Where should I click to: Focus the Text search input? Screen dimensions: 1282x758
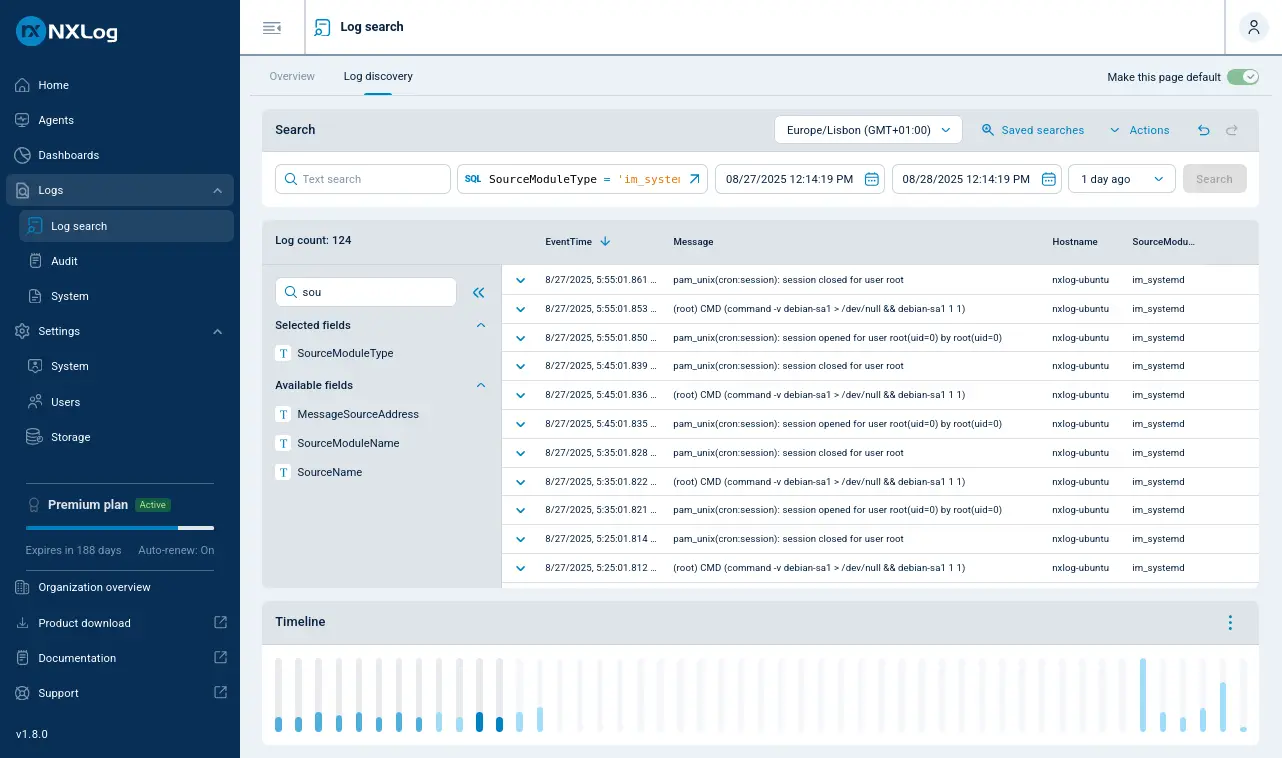coord(363,179)
